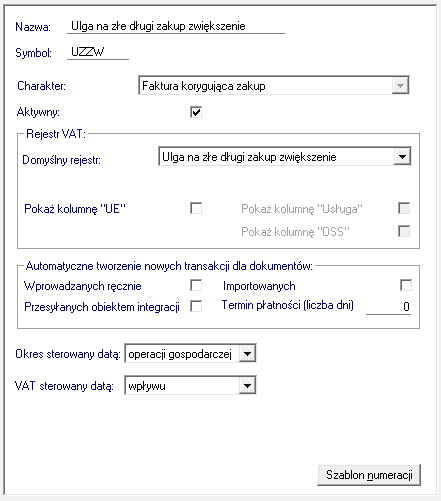The image size is (441, 501).
Task: Click the Pokaż kolumnę "UE" label
Action: point(75,209)
